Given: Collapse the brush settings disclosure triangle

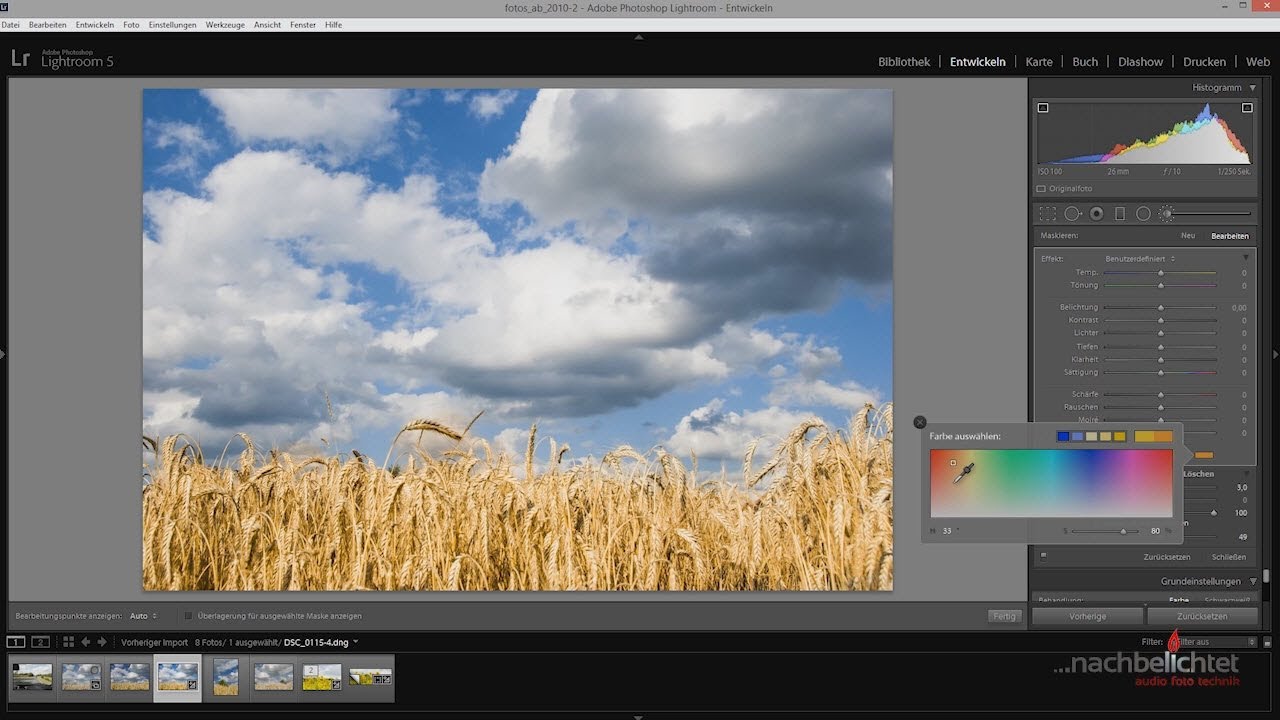Looking at the screenshot, I should coord(1246,474).
